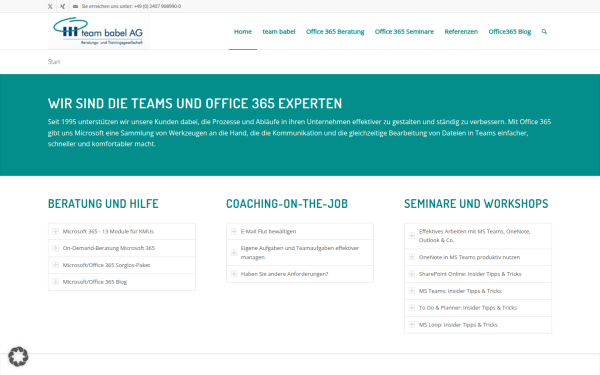Expand plus icon for On-Demand-Beratung Microsoft 365
600x375 pixels.
click(55, 248)
